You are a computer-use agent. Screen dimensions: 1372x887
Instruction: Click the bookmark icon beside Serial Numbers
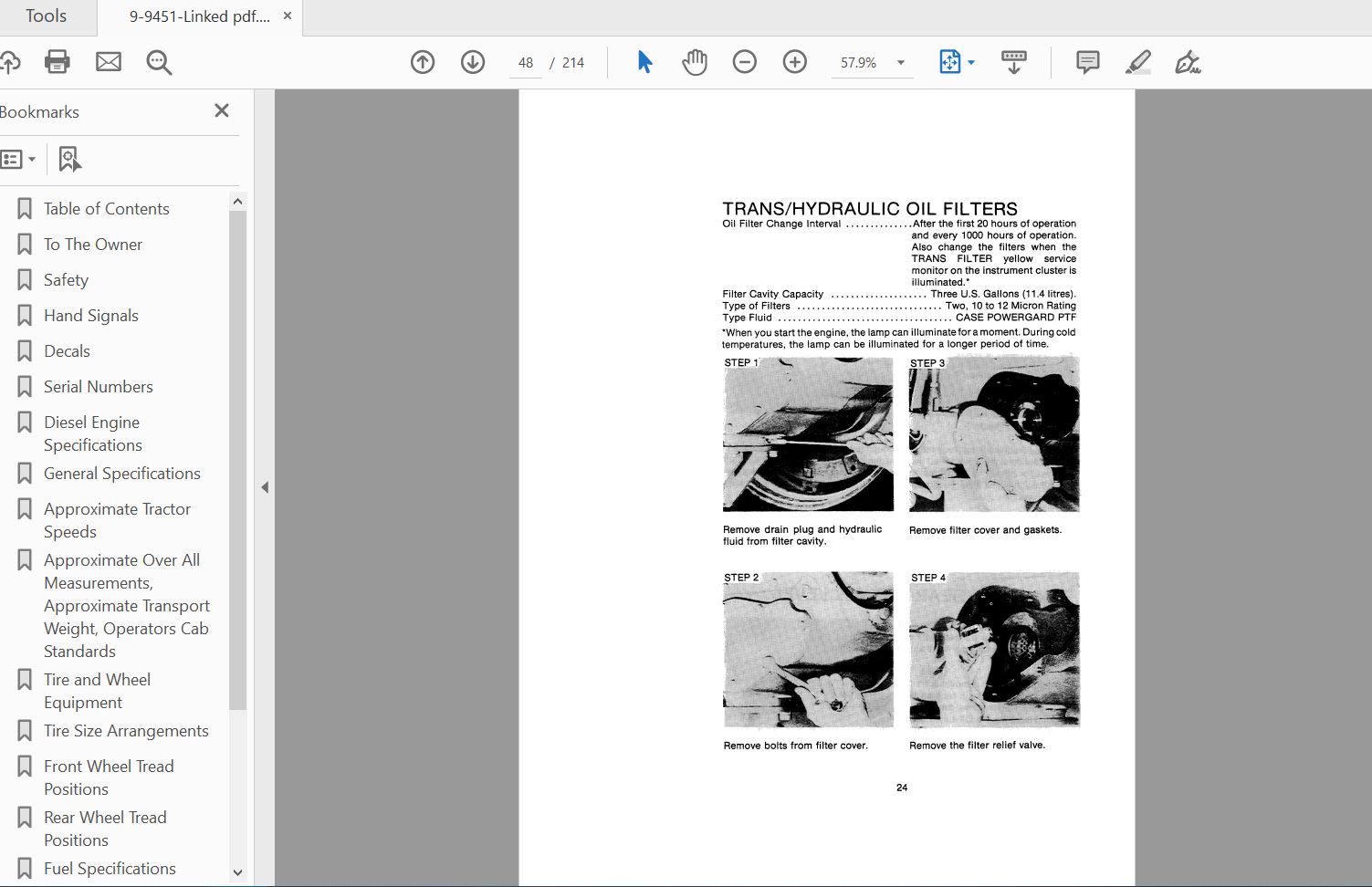(25, 387)
